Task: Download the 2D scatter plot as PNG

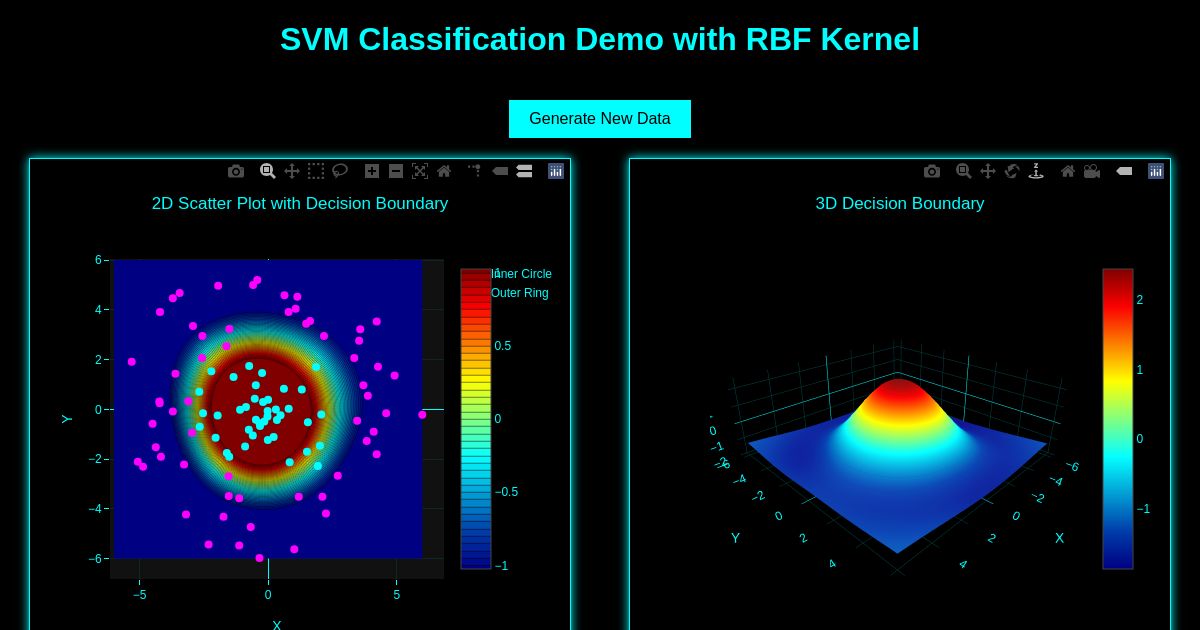Action: [x=236, y=171]
